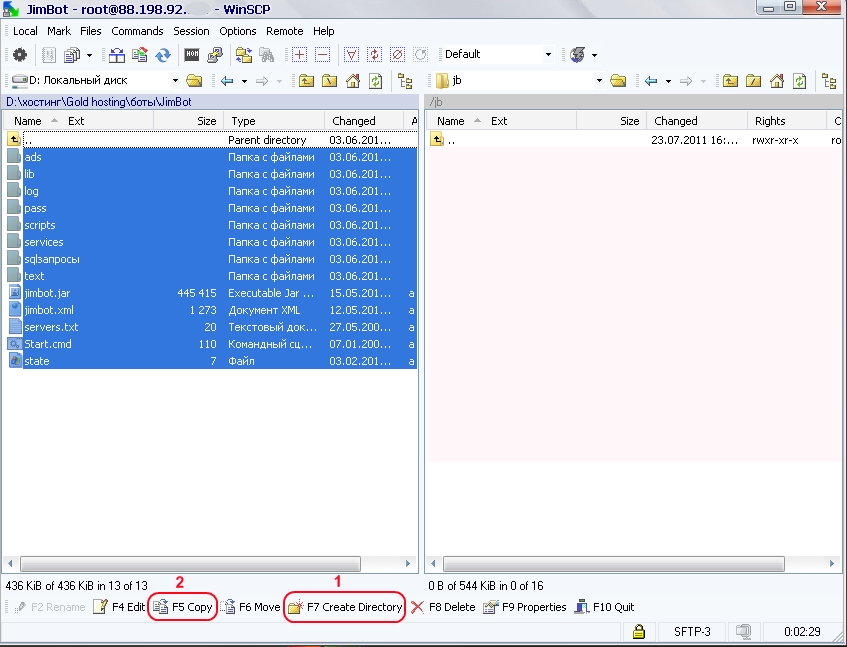Open the terminal console icon
Viewport: 847px width, 647px height.
192,55
